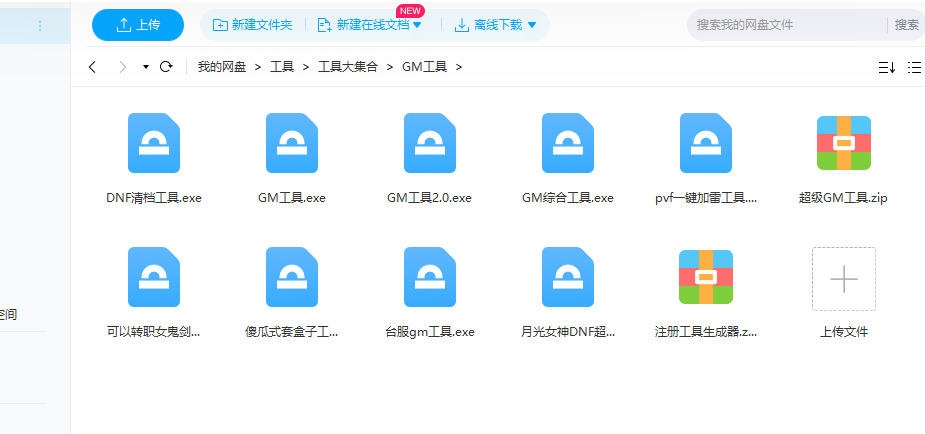
Task: Click the 搜索 button
Action: [x=907, y=25]
